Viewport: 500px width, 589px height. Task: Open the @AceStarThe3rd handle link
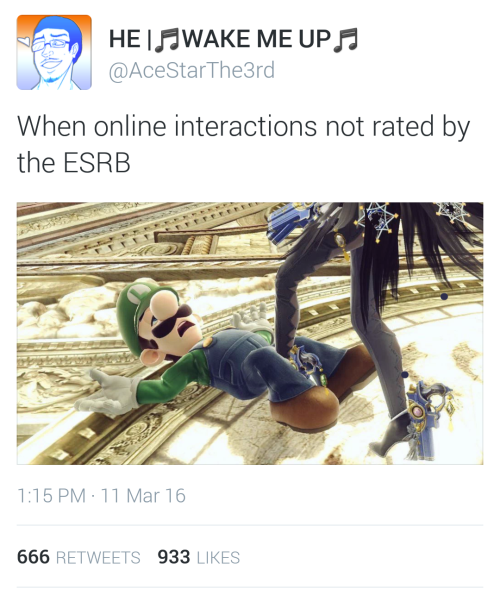point(192,70)
